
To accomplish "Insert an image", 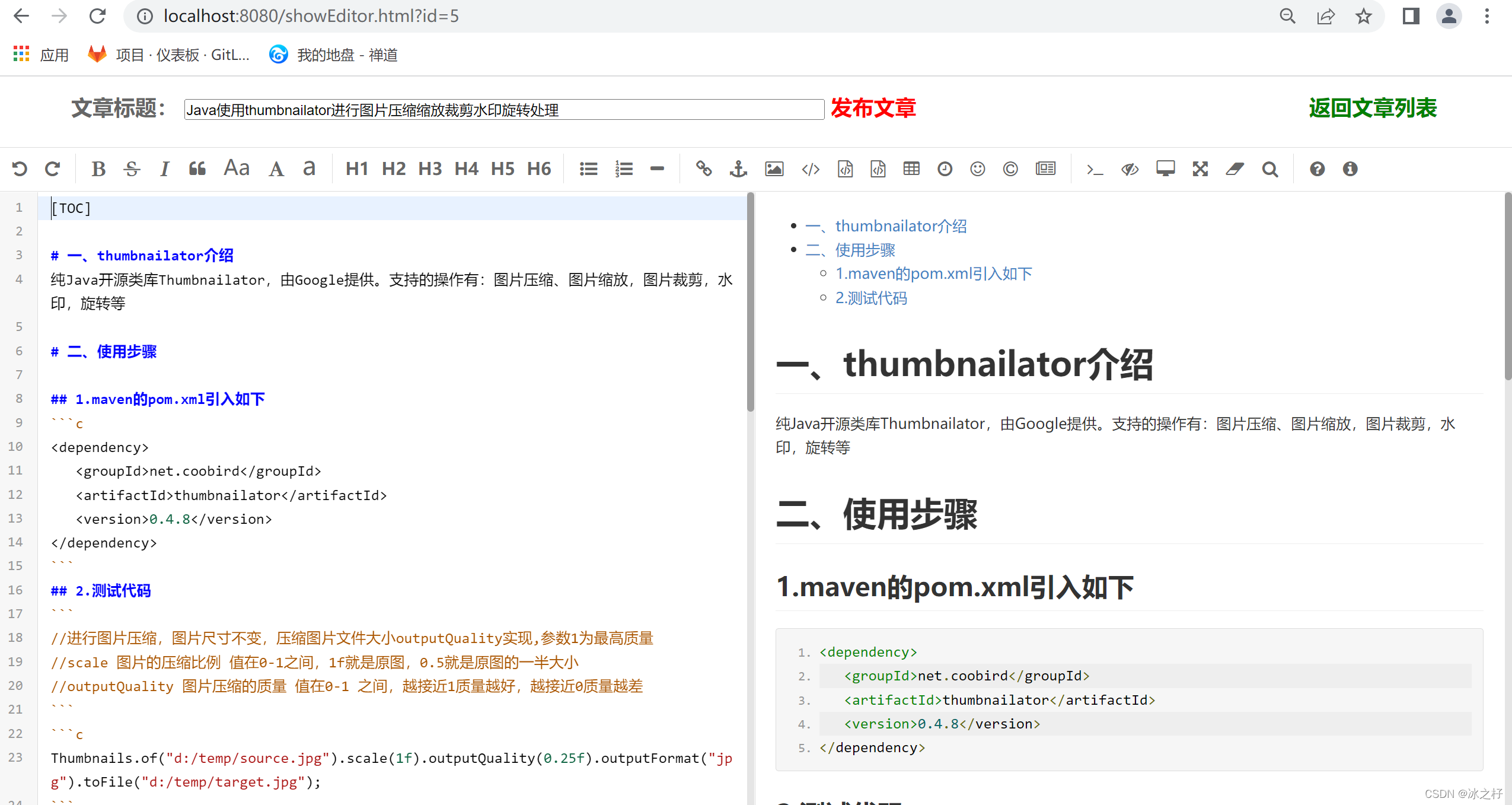I will 774,169.
